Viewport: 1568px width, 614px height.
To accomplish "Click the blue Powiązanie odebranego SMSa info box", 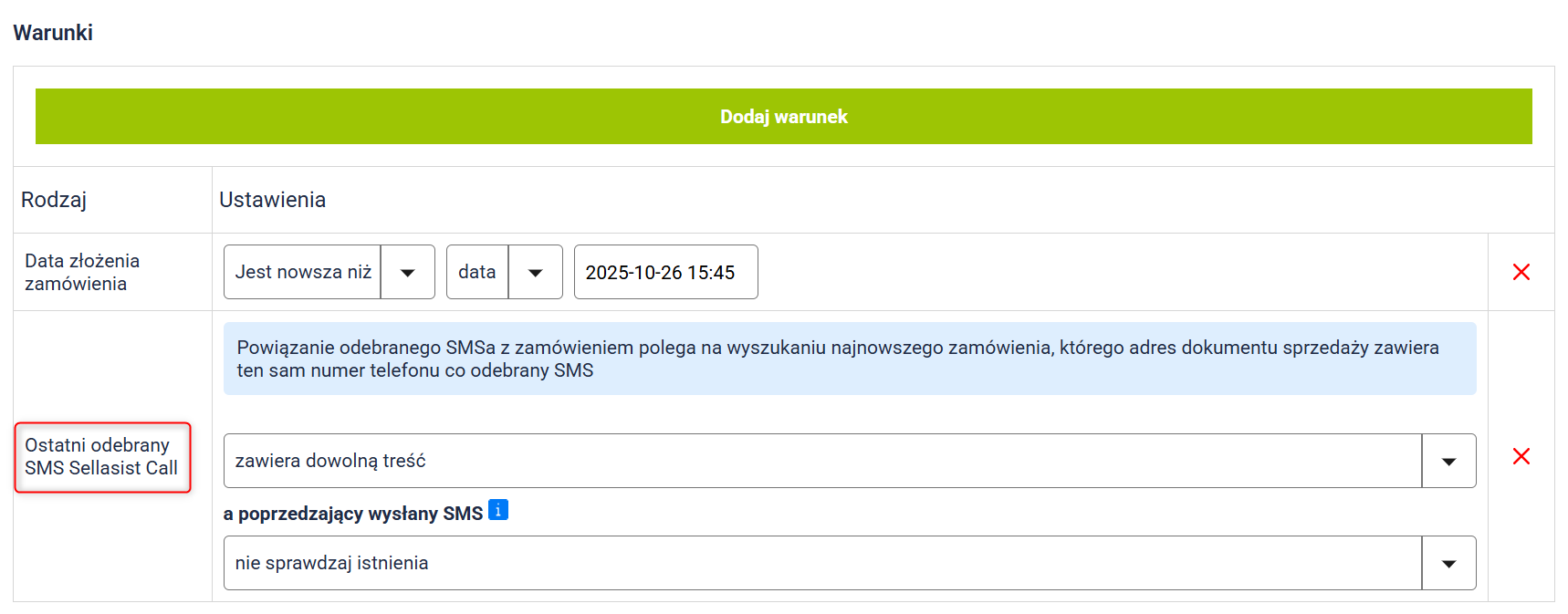I will pos(849,359).
